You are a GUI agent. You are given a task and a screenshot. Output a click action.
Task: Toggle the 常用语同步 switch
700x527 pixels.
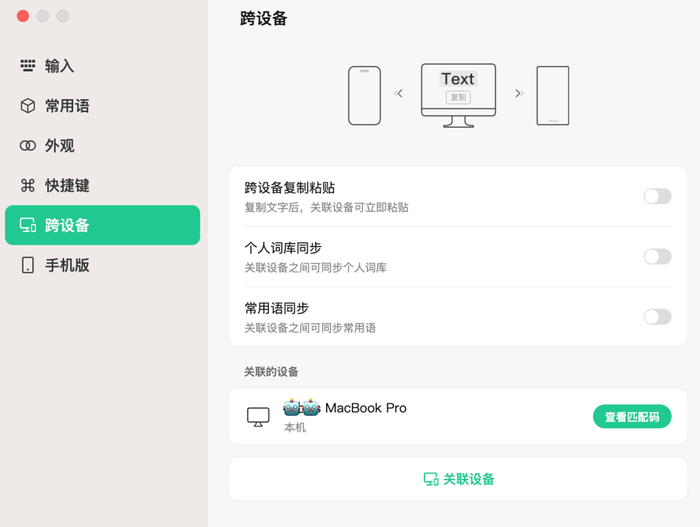pos(657,317)
